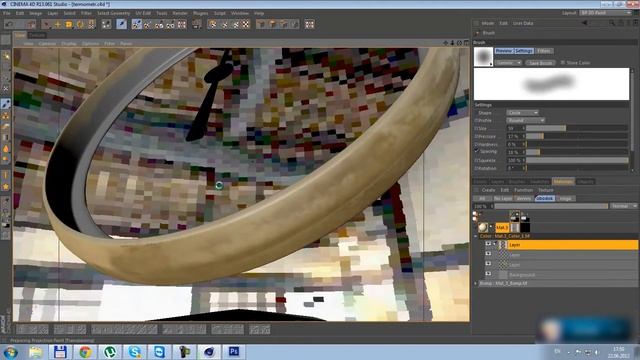The width and height of the screenshot is (640, 360).
Task: Click the viewport move camera icon
Action: click(x=445, y=43)
